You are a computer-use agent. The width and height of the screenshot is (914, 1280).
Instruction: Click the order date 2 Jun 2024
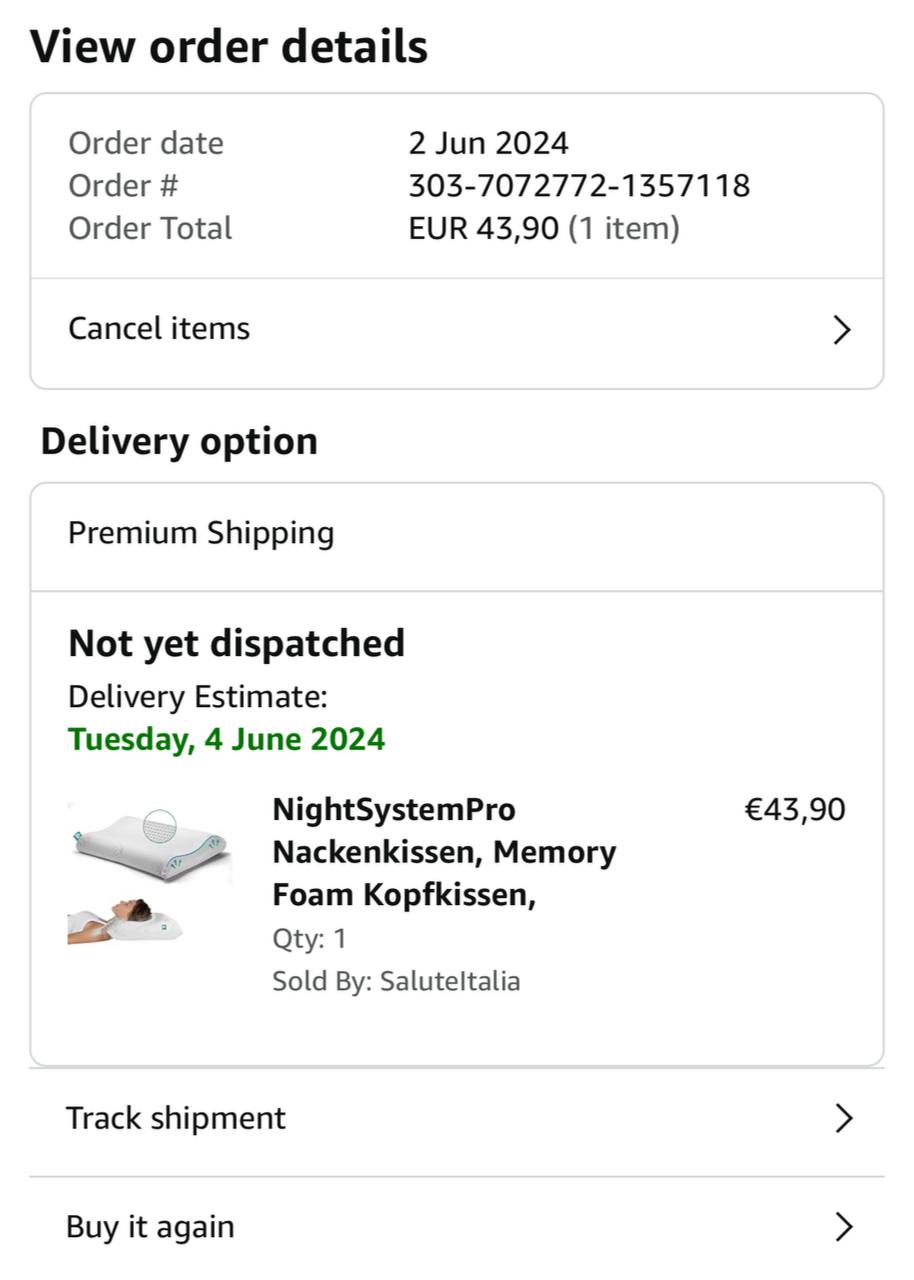pyautogui.click(x=488, y=143)
